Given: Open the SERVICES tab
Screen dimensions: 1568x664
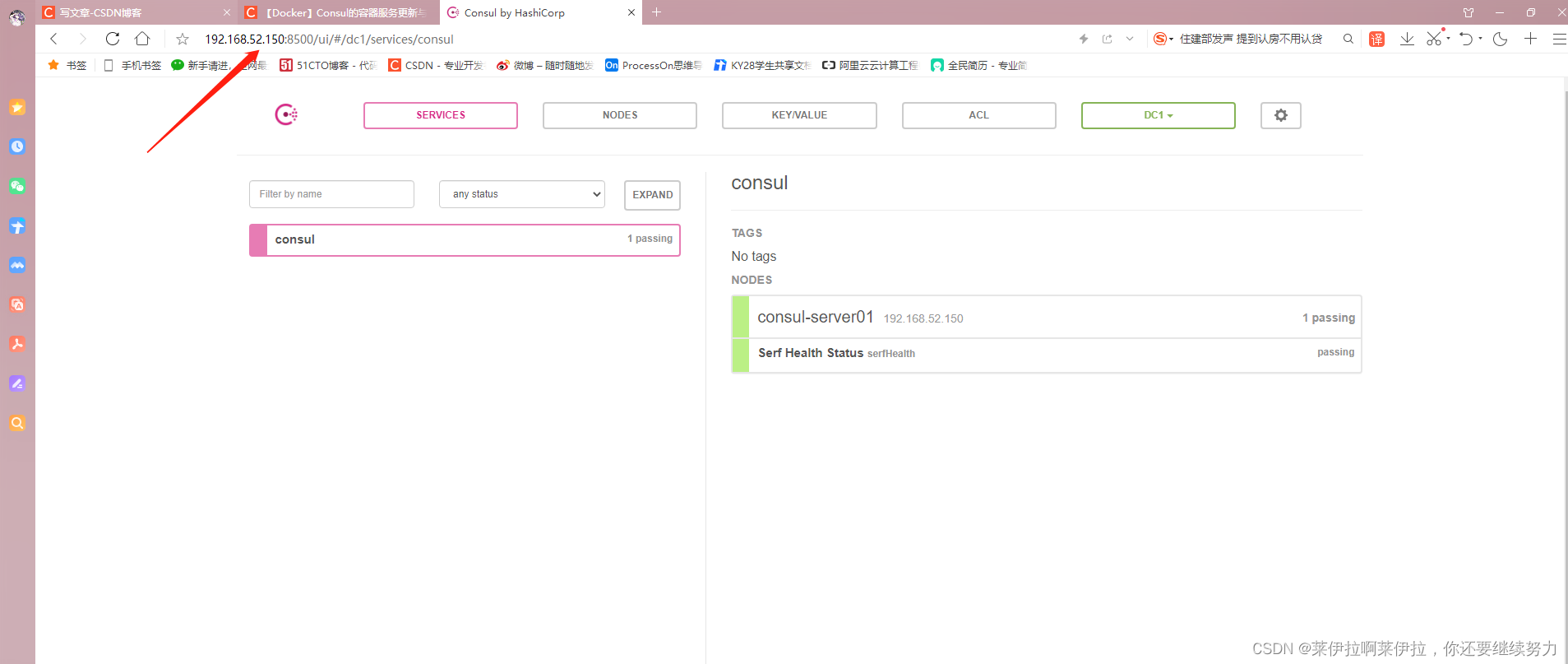Looking at the screenshot, I should click(441, 115).
